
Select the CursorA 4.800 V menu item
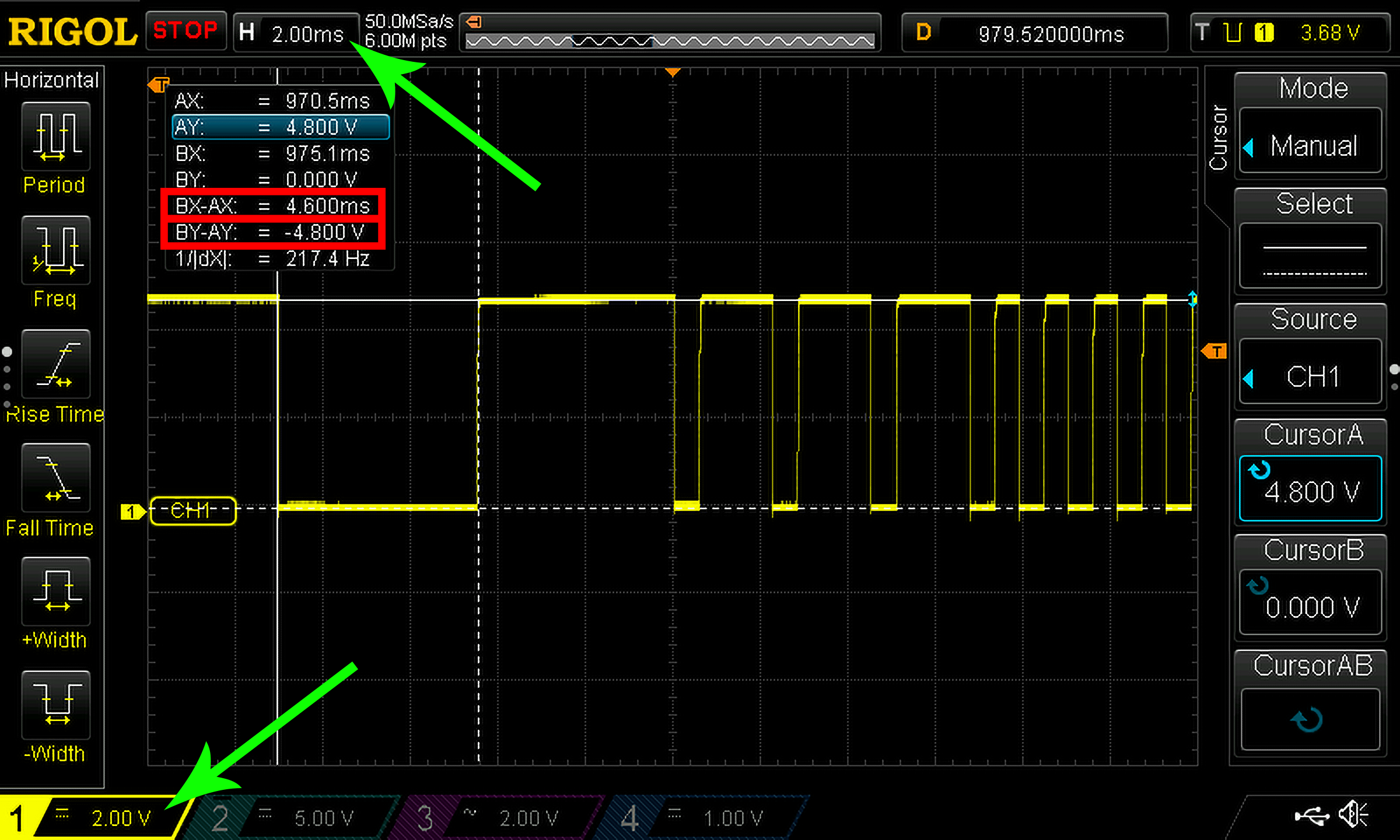(1310, 487)
